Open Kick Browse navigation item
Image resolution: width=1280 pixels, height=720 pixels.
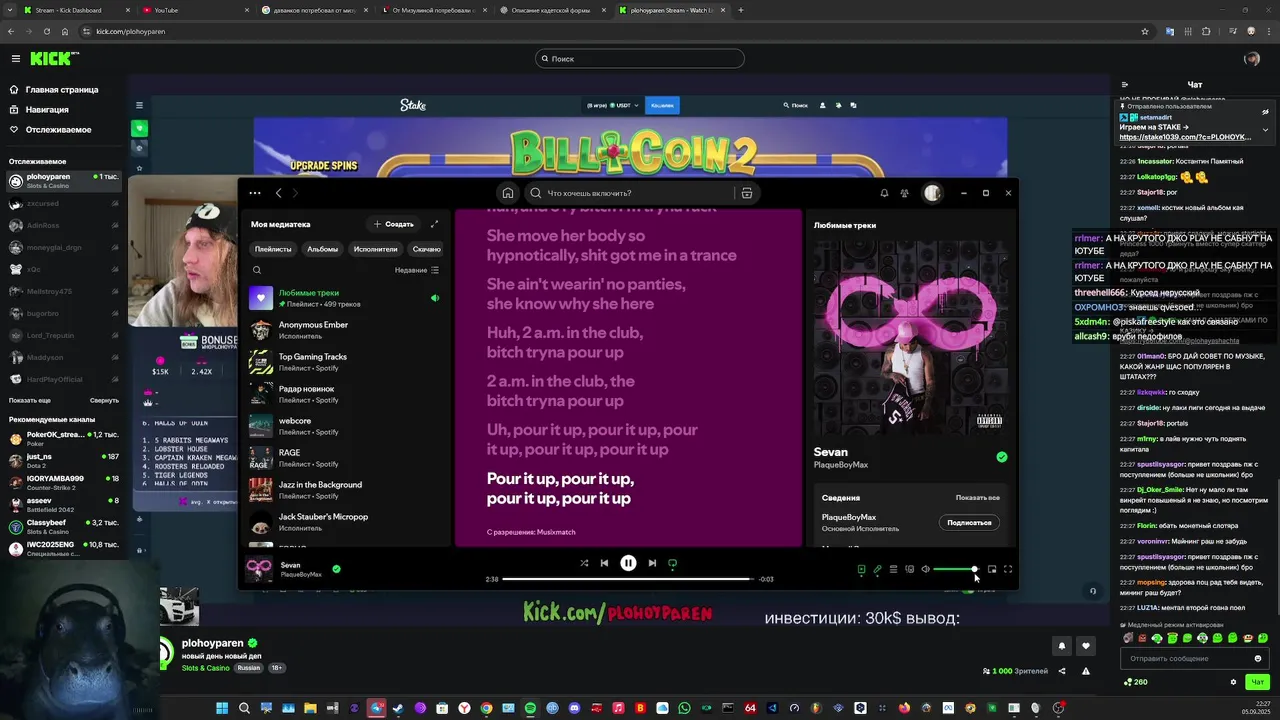click(x=47, y=109)
